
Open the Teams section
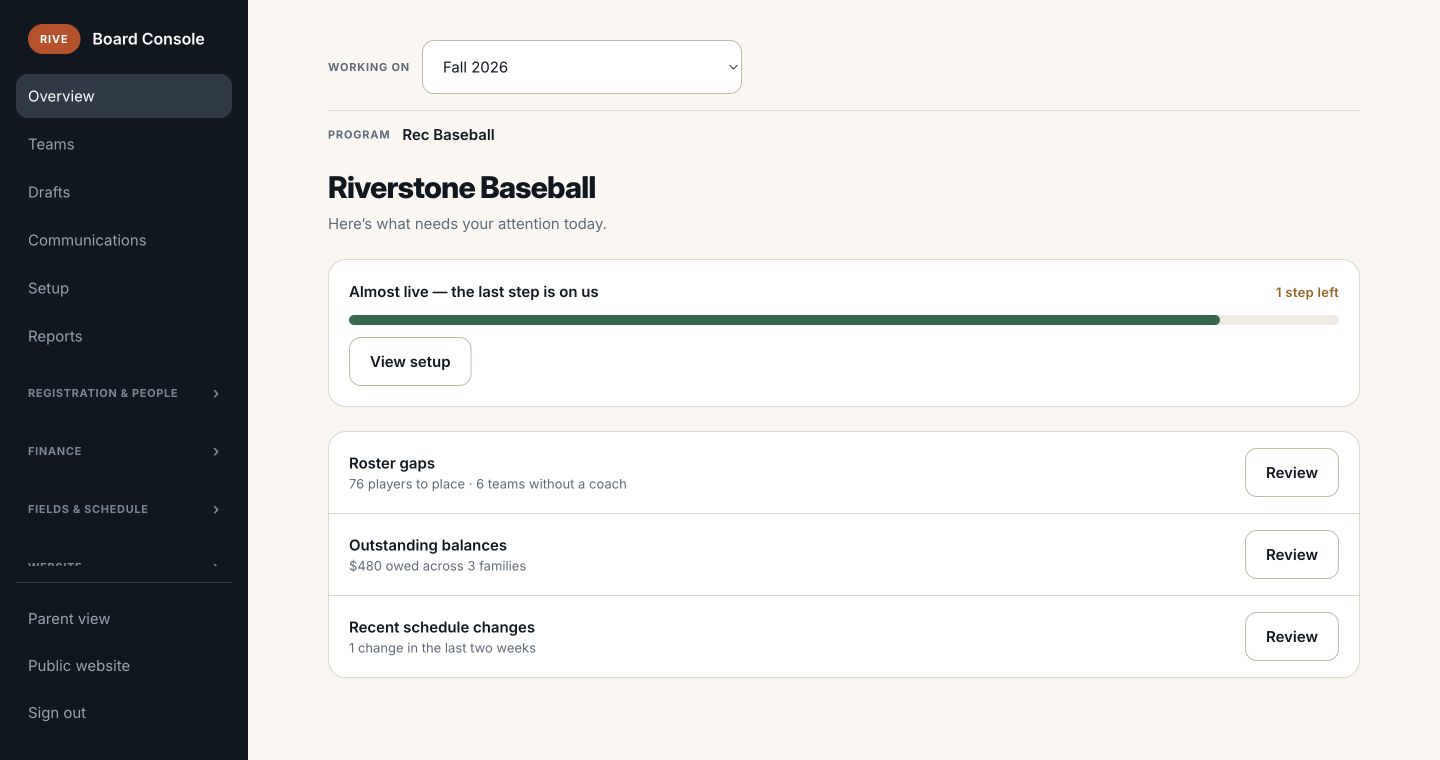click(124, 144)
